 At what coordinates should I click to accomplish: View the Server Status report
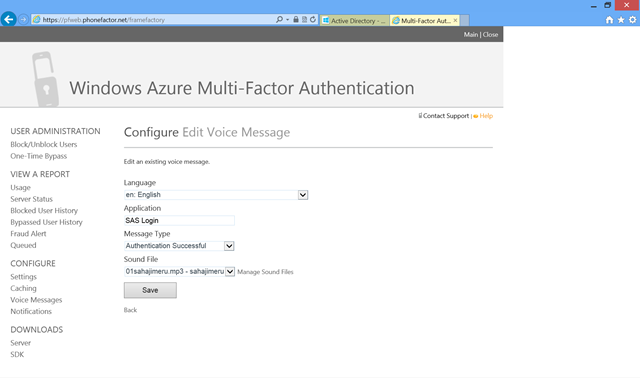tap(31, 199)
